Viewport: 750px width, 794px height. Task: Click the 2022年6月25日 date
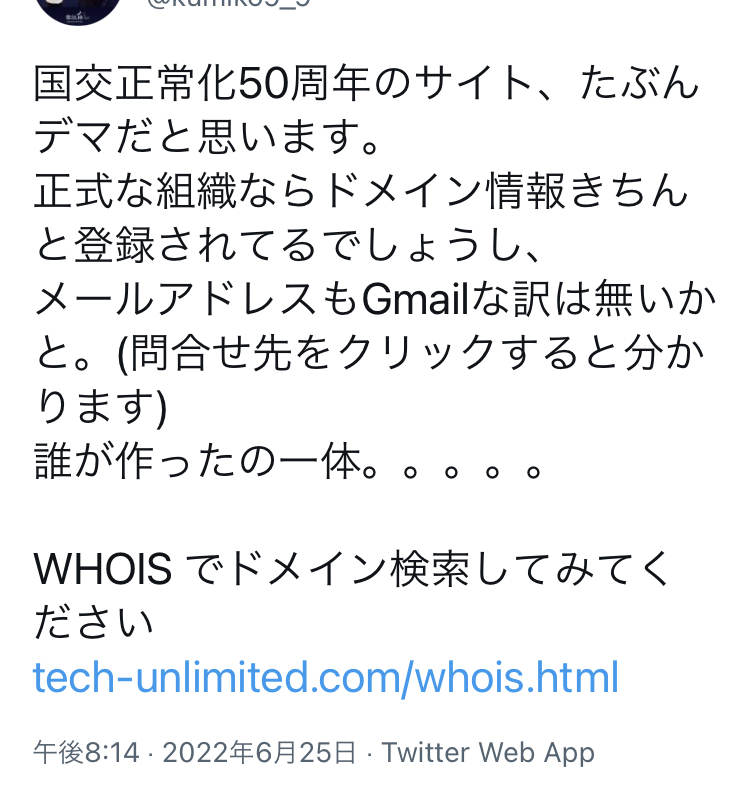point(258,752)
